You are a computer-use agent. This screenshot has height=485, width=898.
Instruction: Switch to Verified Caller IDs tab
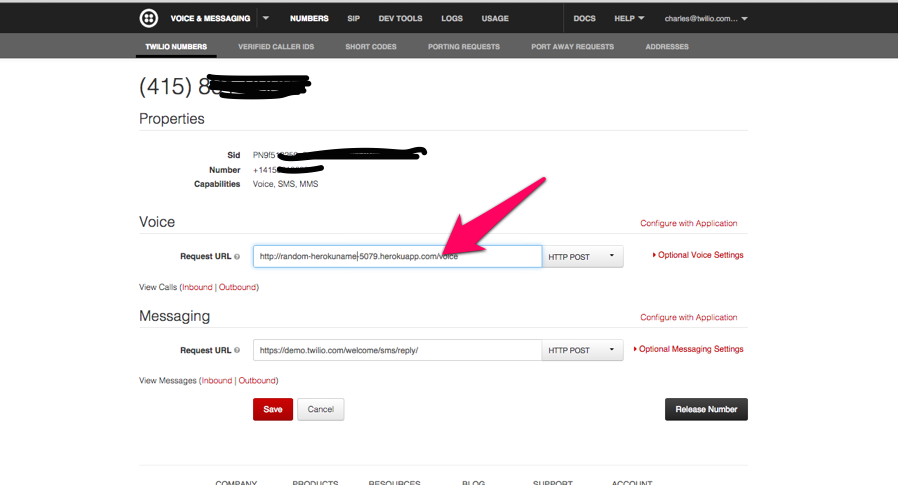pos(276,46)
